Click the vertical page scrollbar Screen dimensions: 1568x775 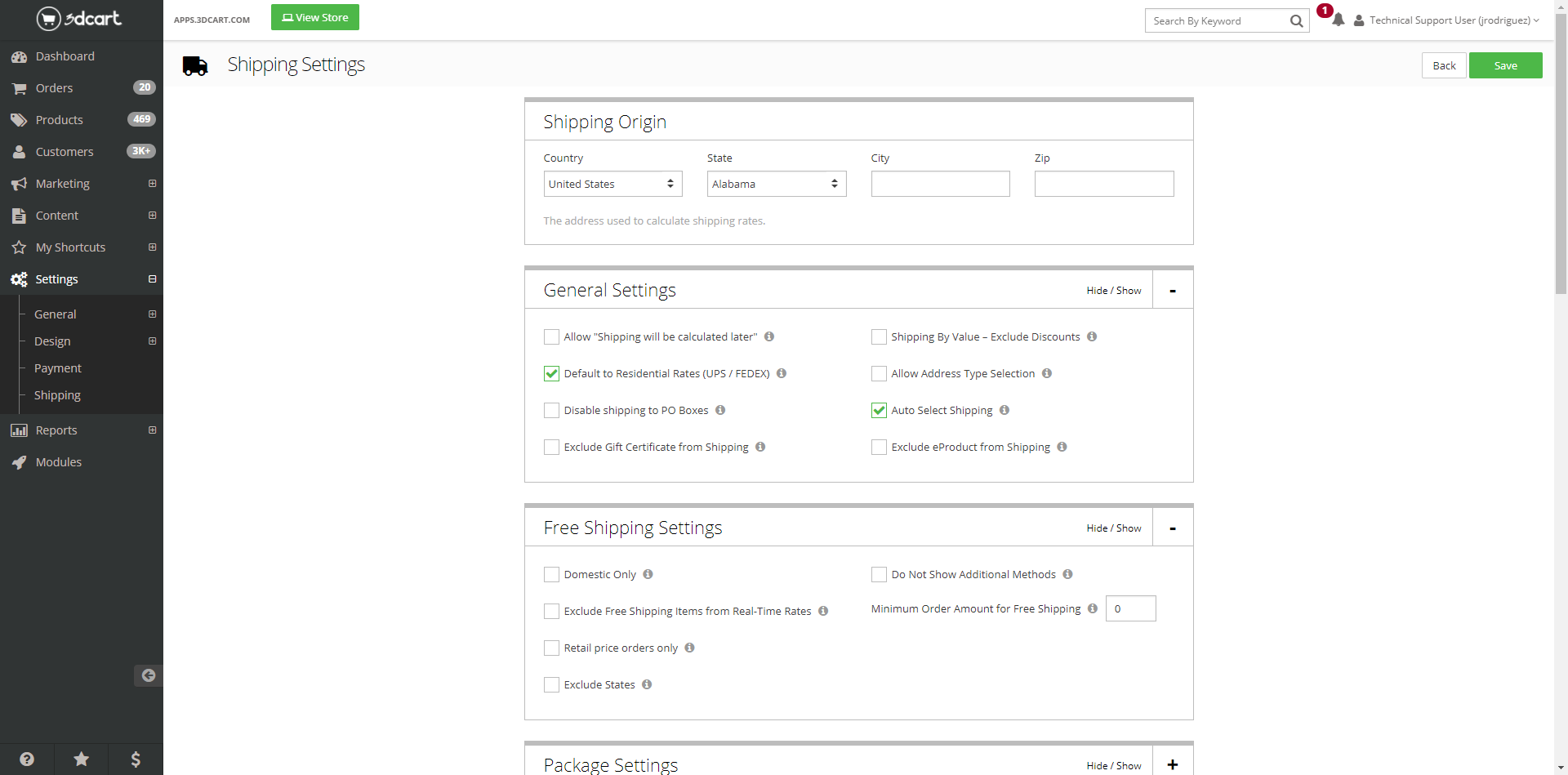1561,155
